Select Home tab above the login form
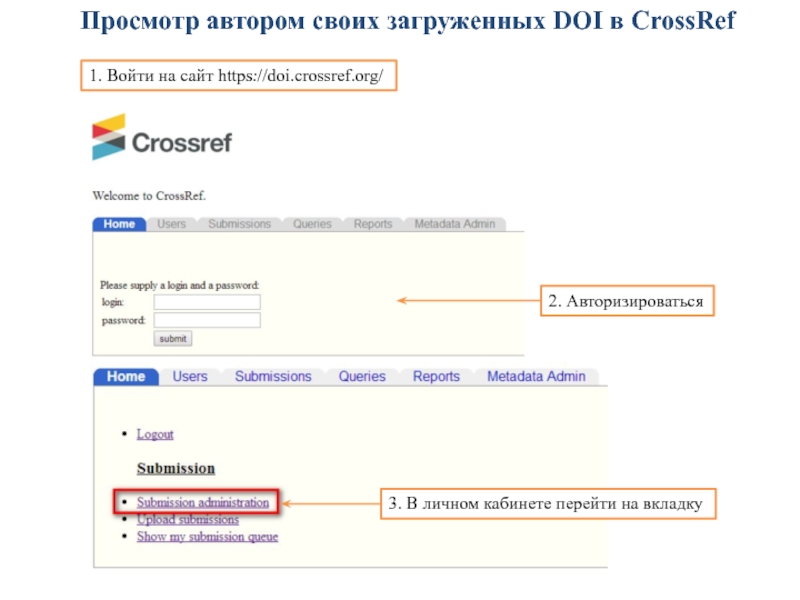800x600 pixels. pyautogui.click(x=119, y=224)
